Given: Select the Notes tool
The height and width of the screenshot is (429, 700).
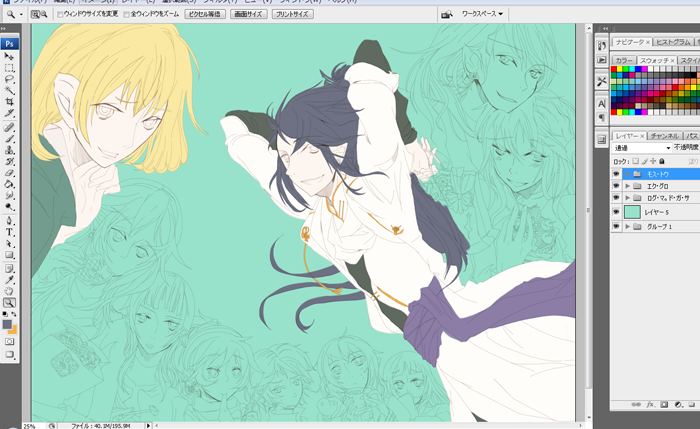Looking at the screenshot, I should (9, 269).
